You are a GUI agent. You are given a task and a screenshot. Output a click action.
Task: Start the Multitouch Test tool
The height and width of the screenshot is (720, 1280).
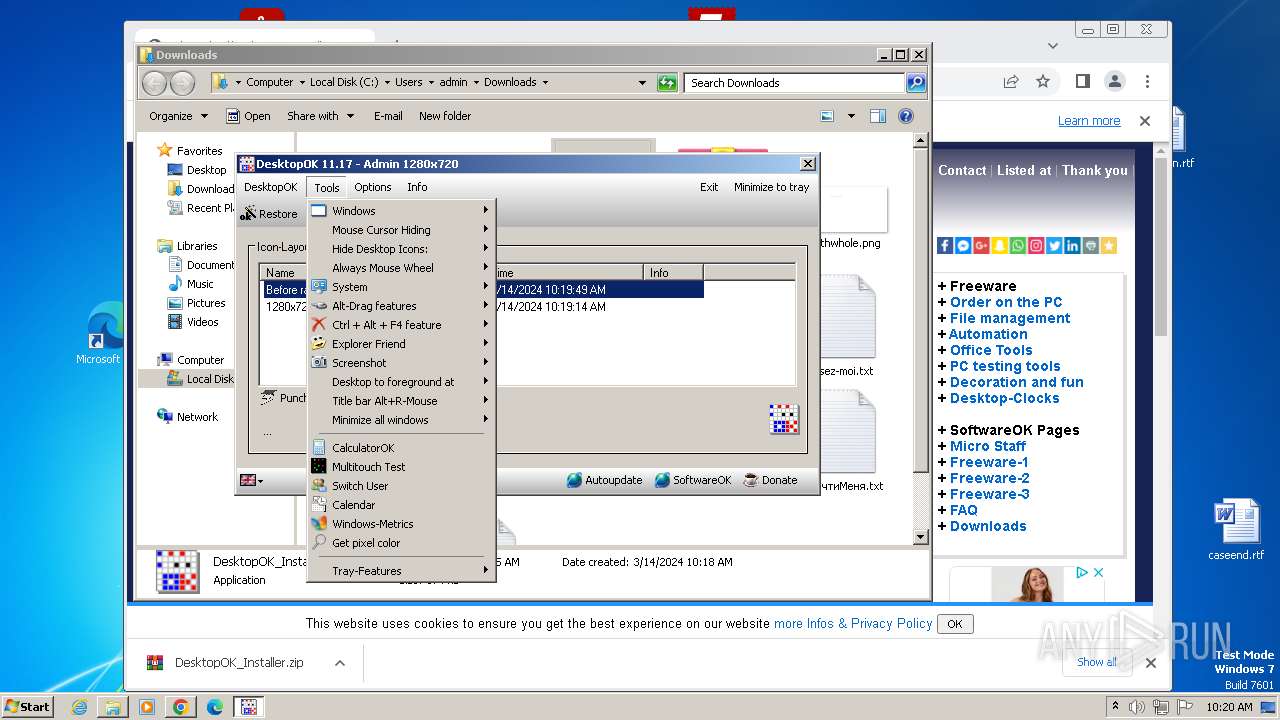pos(401,467)
